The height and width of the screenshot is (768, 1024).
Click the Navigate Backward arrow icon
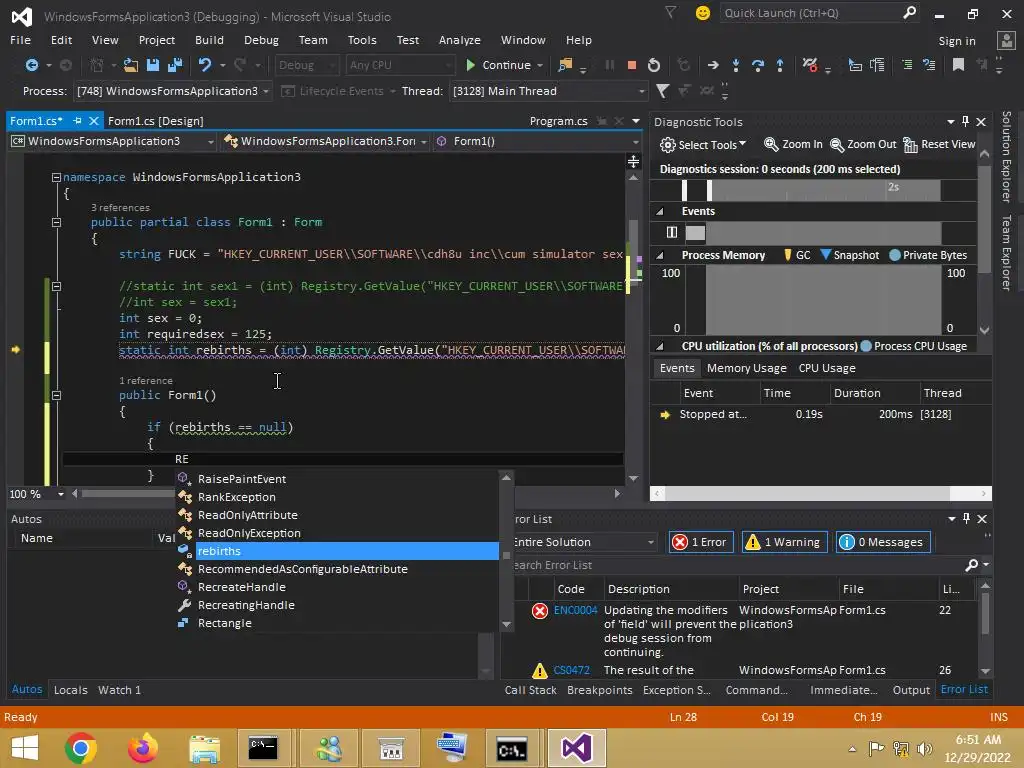[x=31, y=65]
